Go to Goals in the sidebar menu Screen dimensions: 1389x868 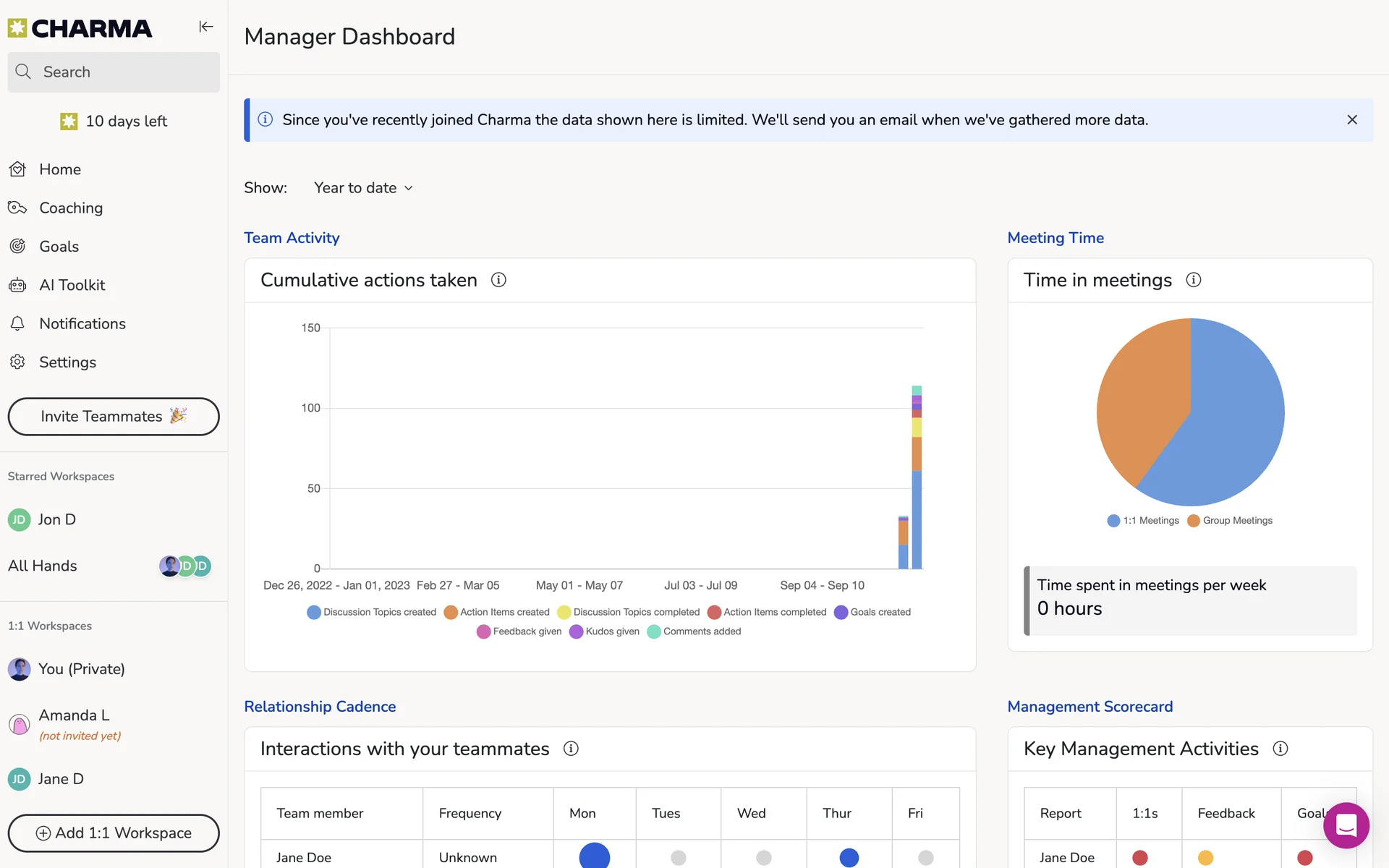point(59,247)
